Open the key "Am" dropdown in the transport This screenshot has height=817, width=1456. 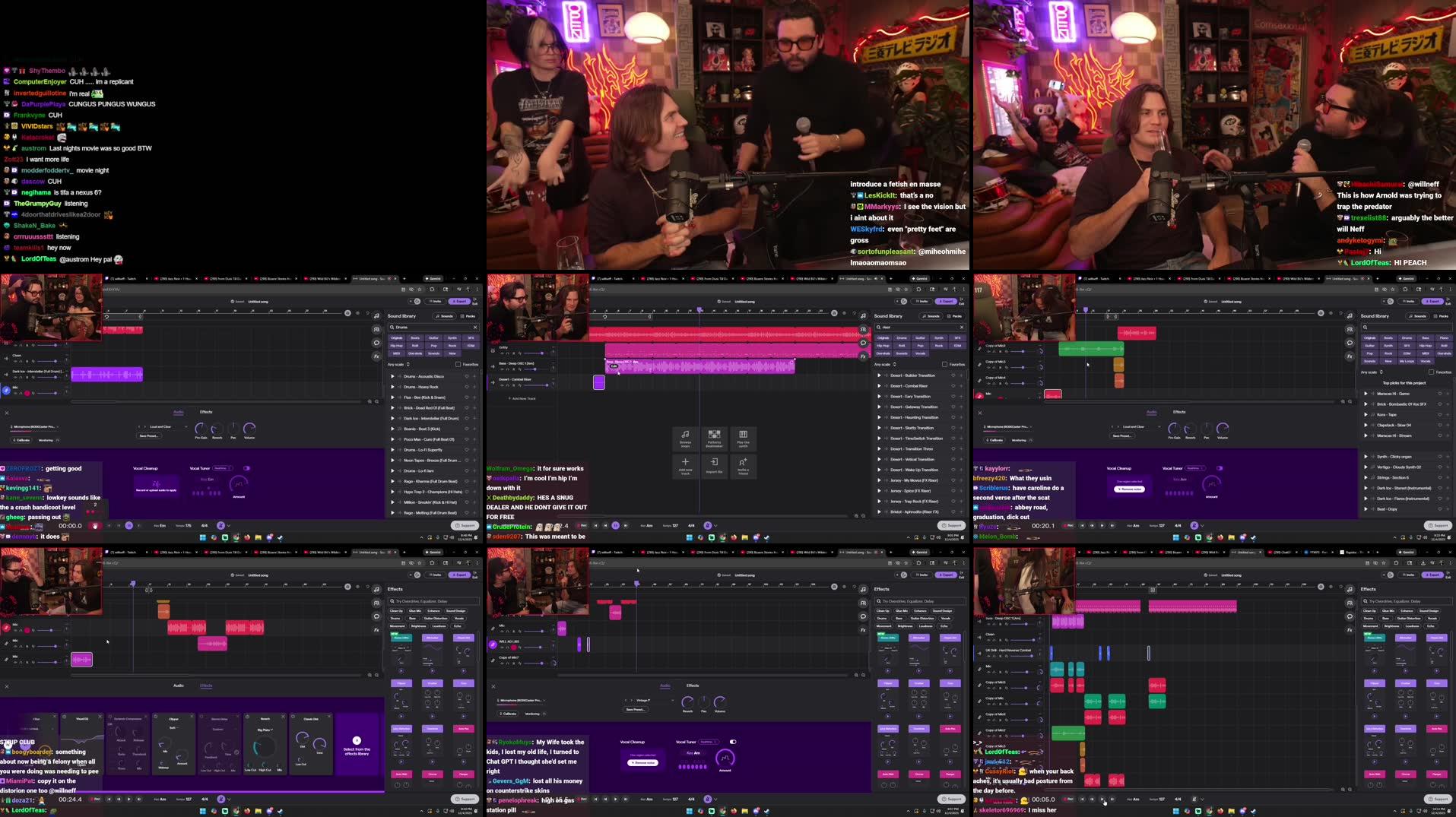click(x=647, y=525)
